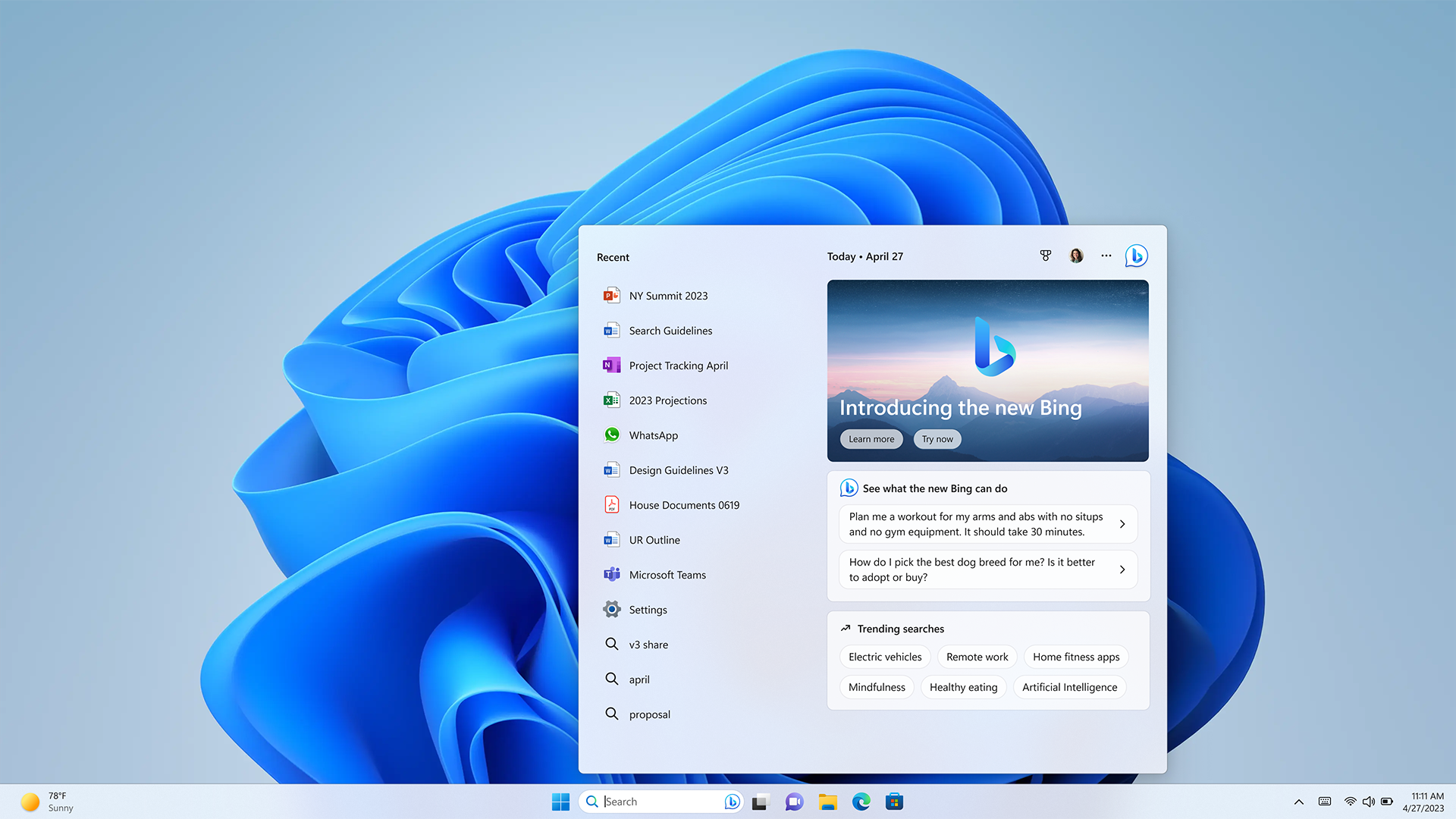Screen dimensions: 1456x819
Task: Click the Bing button in top-right corner
Action: (1136, 256)
